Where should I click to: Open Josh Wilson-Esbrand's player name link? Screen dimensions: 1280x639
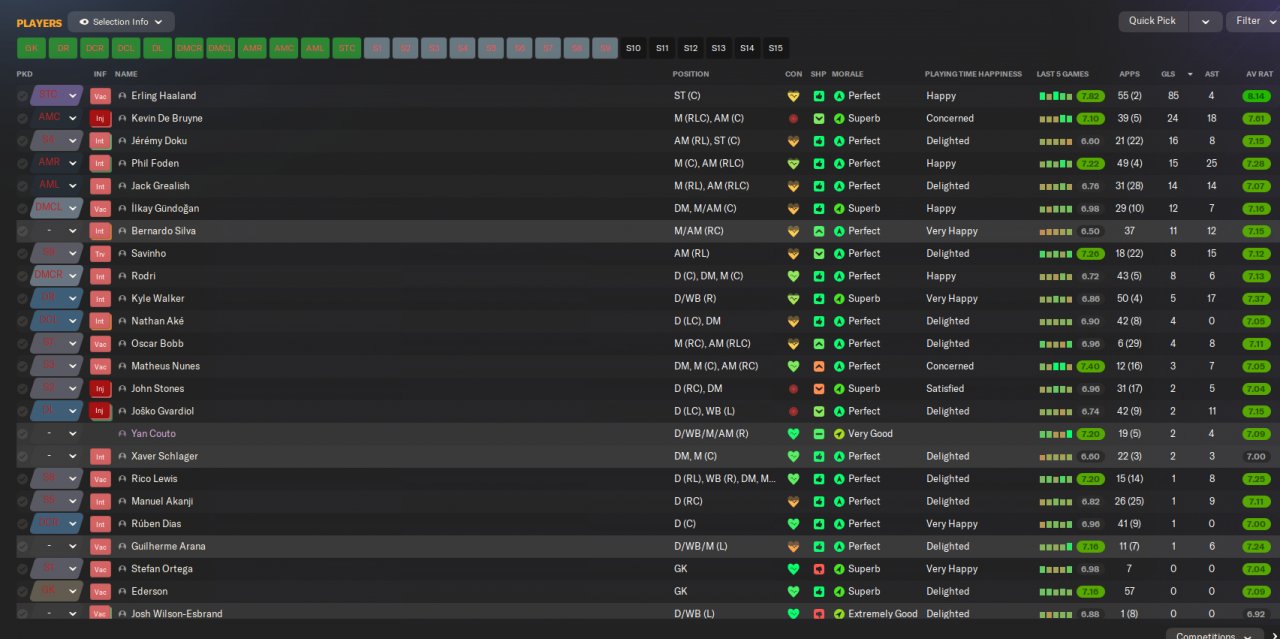click(177, 614)
